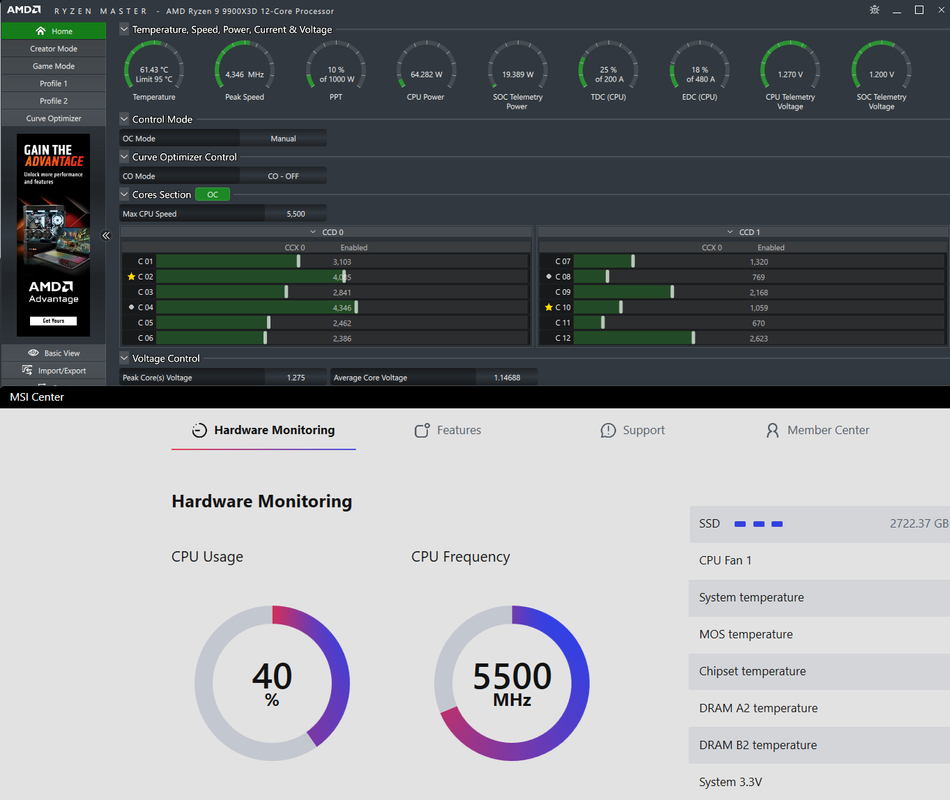Click the C 01 core speed slider handle
Viewport: 950px width, 800px height.
tap(298, 261)
